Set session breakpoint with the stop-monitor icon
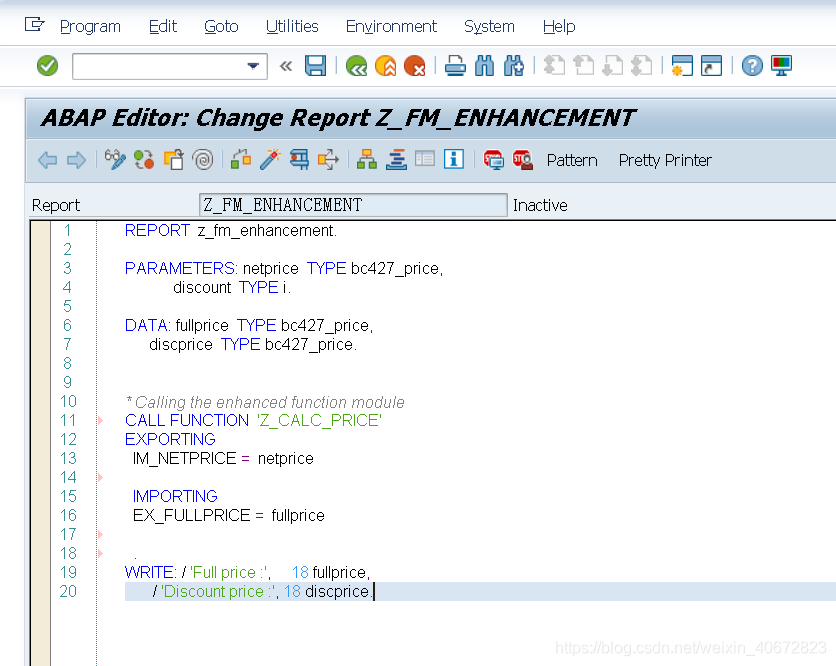Image resolution: width=836 pixels, height=666 pixels. click(493, 160)
